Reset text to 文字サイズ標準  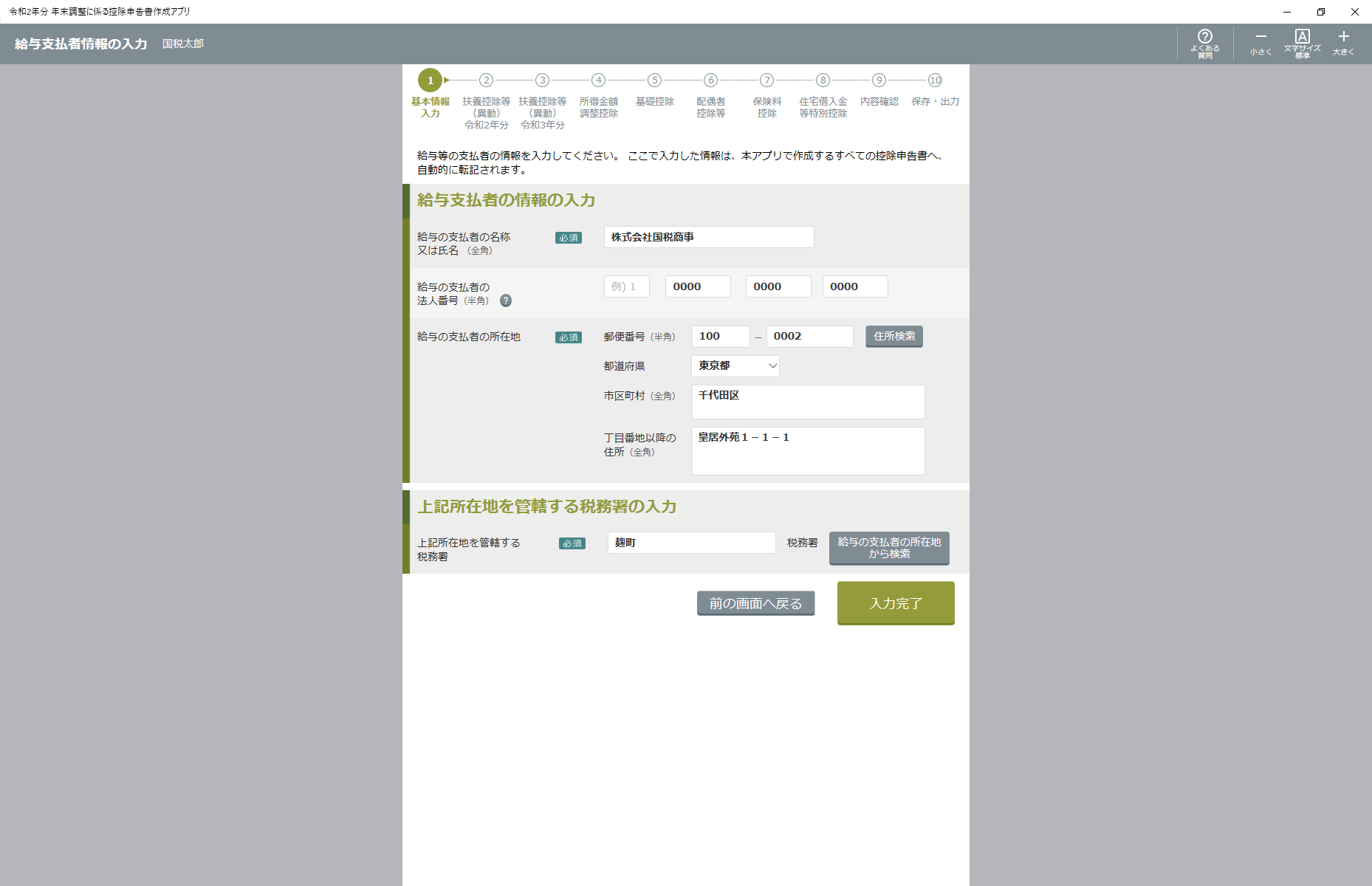tap(1302, 44)
